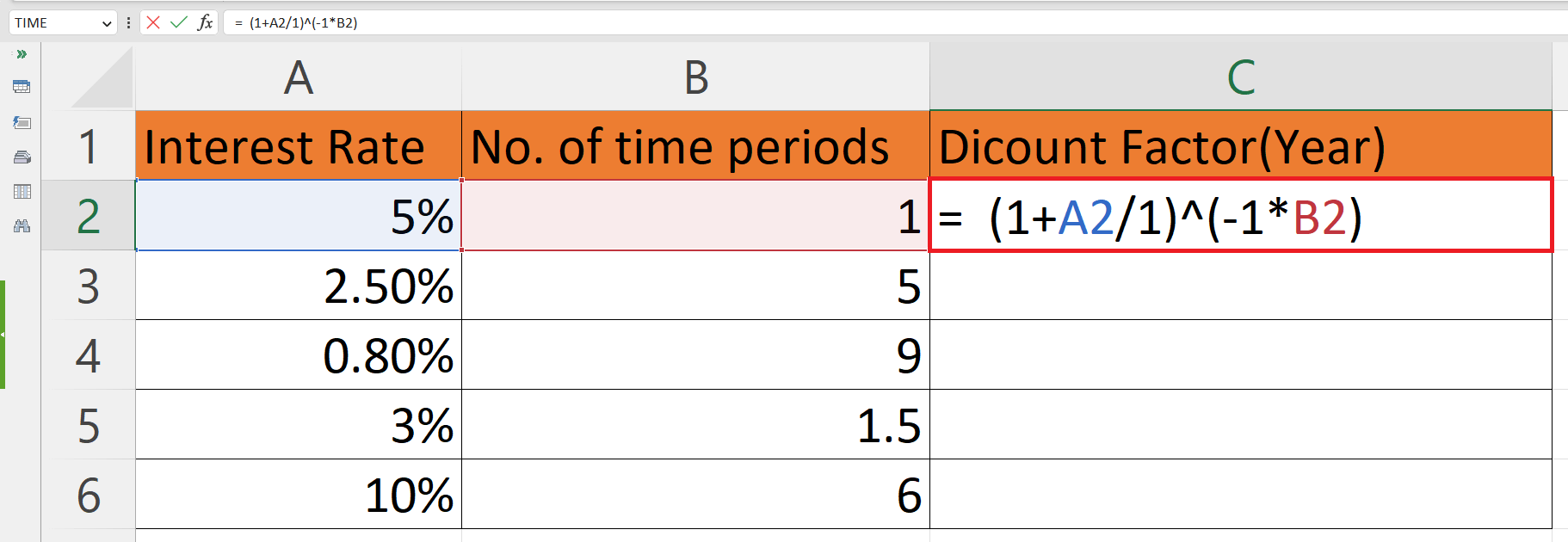1568x542 pixels.
Task: Select the column C header
Action: [x=1239, y=78]
